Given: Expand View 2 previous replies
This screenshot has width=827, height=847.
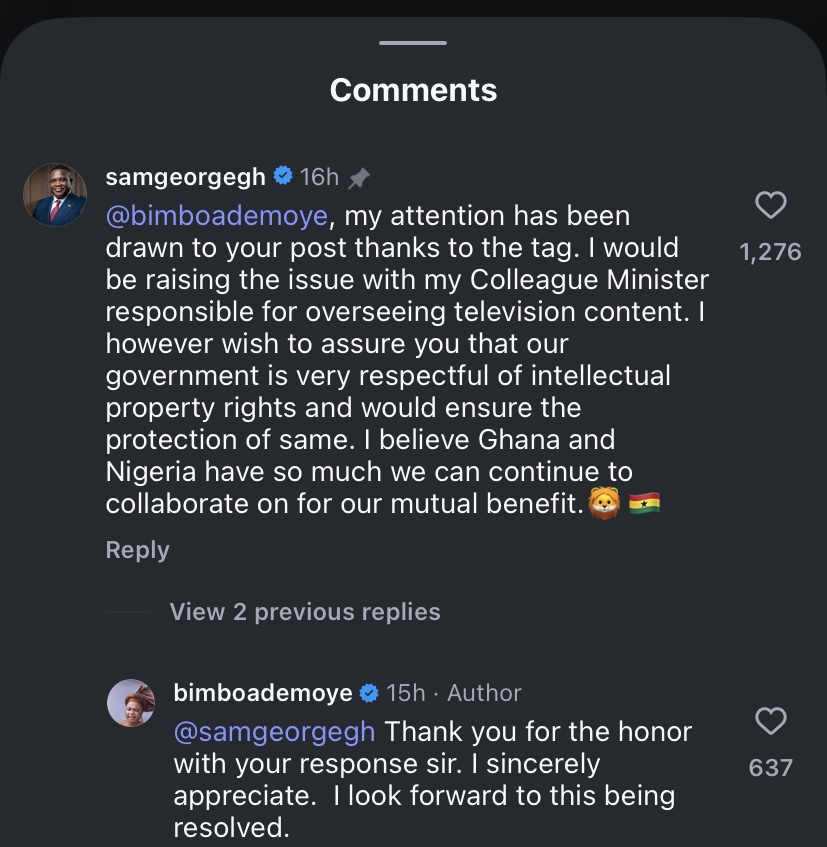Looking at the screenshot, I should point(305,612).
